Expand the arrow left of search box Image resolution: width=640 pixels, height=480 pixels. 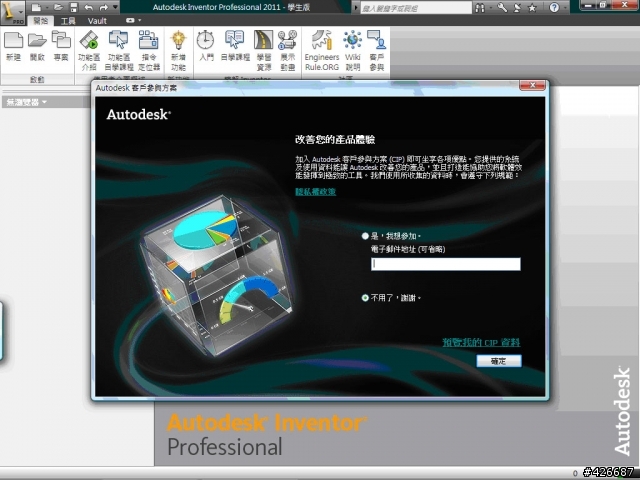point(355,7)
